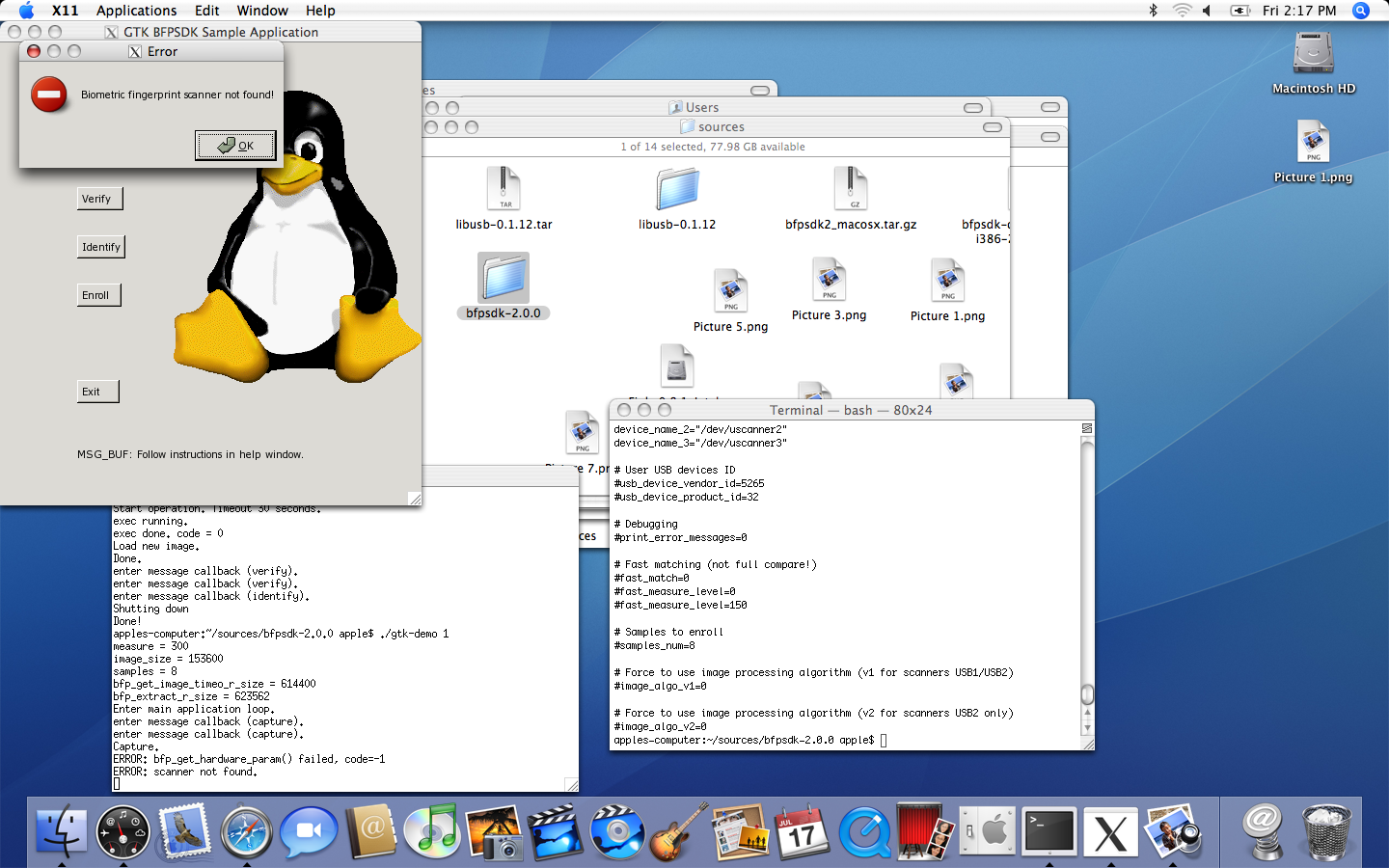
Task: Select the Picture 3.png file
Action: [829, 281]
